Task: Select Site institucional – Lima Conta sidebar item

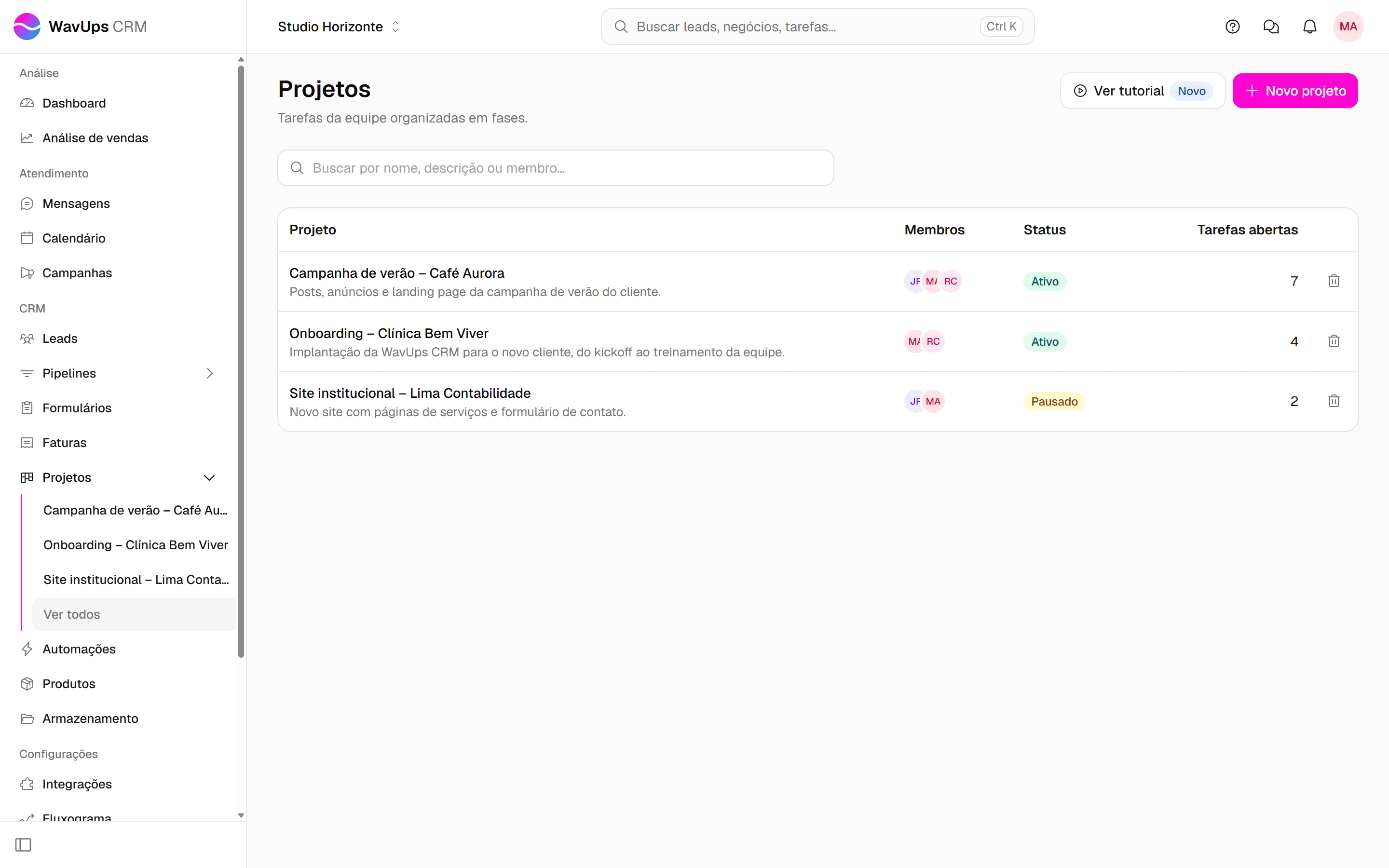Action: (x=134, y=580)
